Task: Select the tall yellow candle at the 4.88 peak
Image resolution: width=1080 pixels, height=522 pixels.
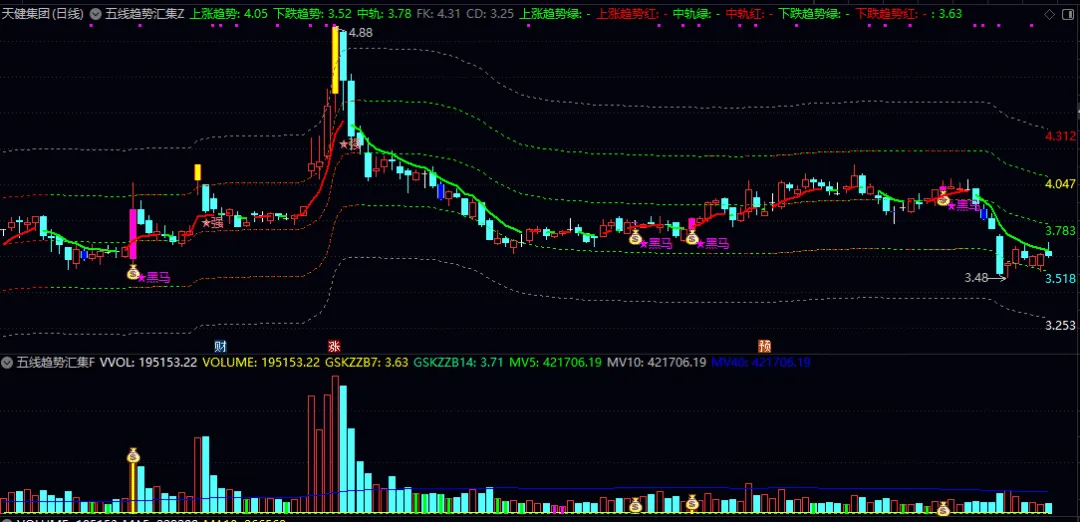Action: click(335, 60)
